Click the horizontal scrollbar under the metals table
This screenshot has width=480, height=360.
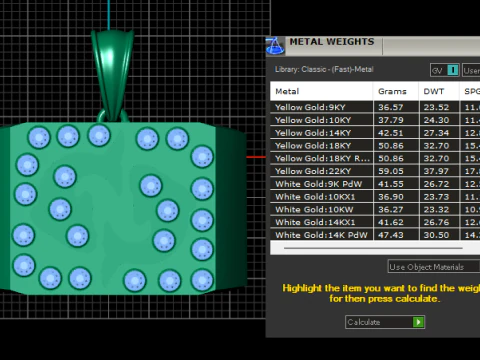click(x=373, y=248)
